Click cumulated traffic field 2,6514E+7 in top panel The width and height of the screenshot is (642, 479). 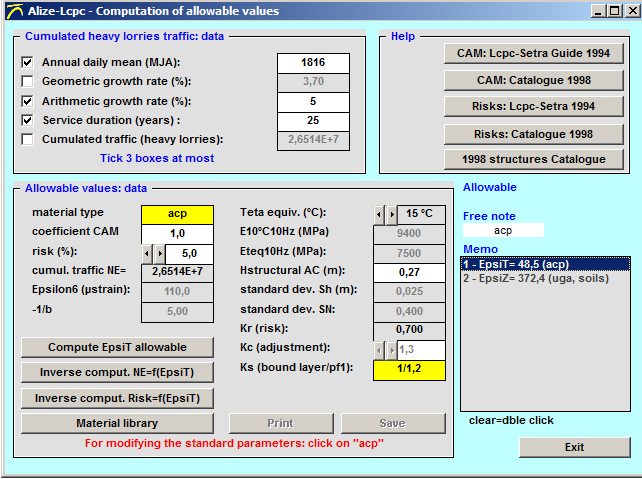pos(313,140)
